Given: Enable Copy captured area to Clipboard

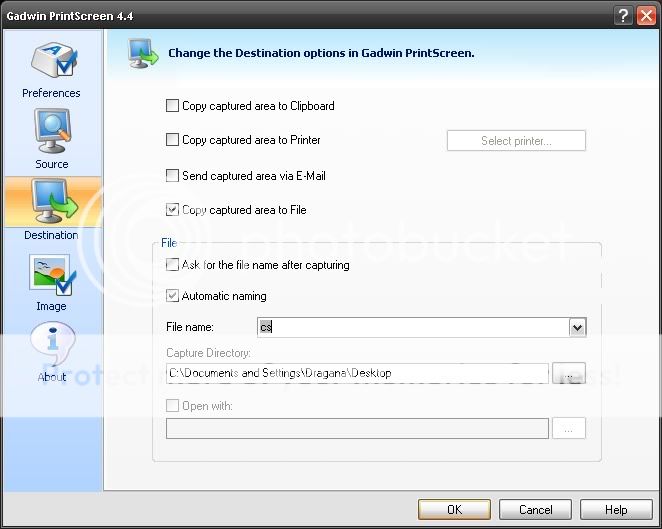Looking at the screenshot, I should tap(172, 106).
